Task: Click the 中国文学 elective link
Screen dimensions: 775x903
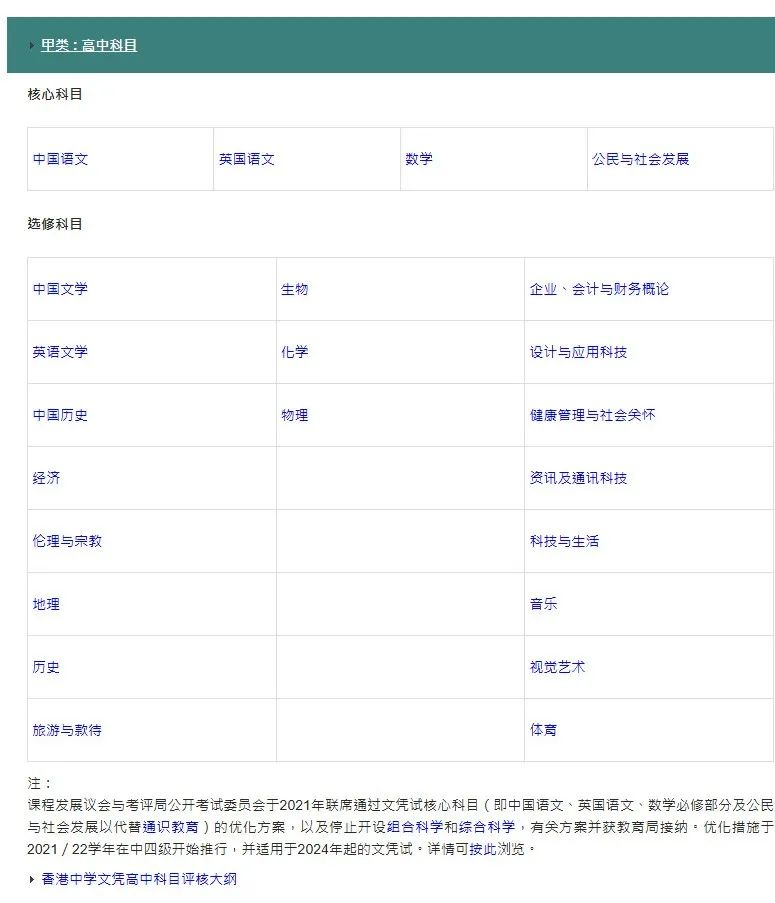Action: [x=60, y=289]
